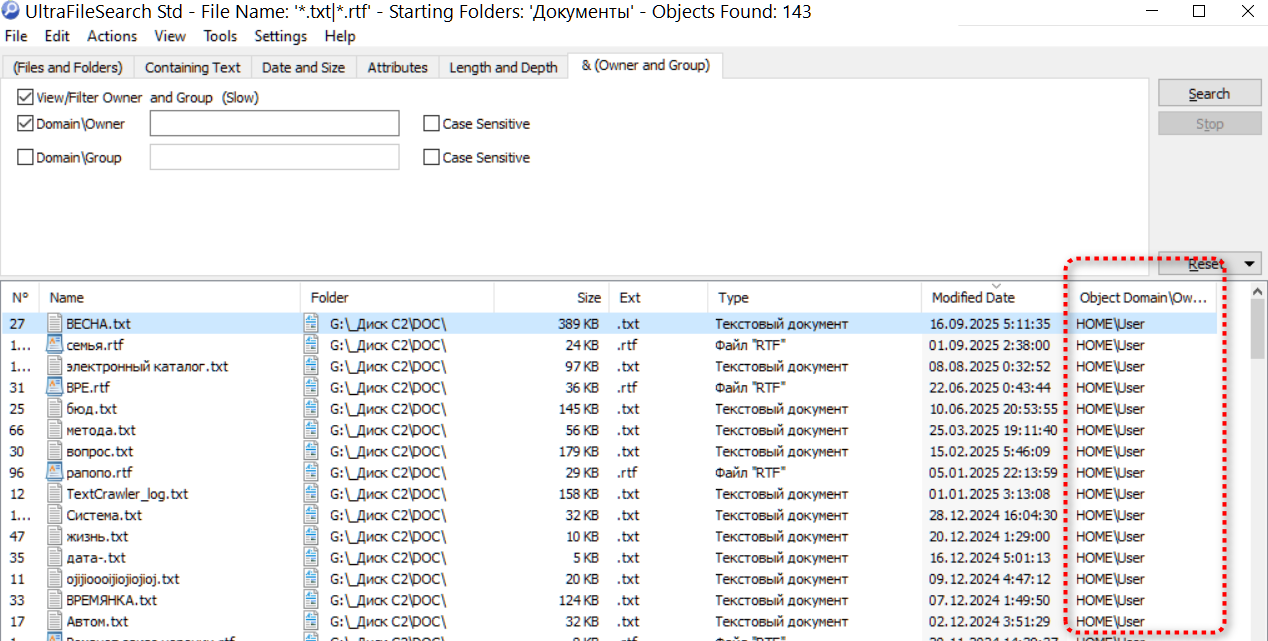Image resolution: width=1268 pixels, height=641 pixels.
Task: Click the folder icon in the метода.txt row
Action: click(x=312, y=430)
